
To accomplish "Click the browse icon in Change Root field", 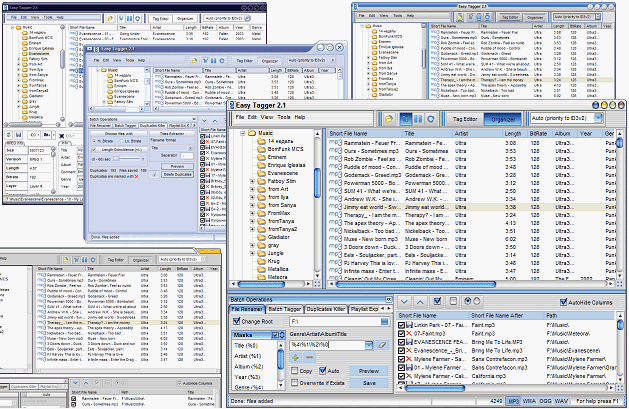I will point(384,322).
